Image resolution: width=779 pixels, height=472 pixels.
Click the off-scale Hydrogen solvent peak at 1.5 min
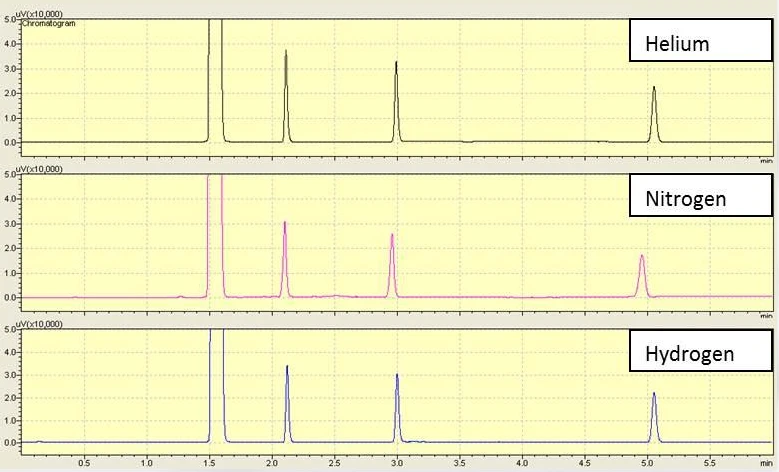point(217,386)
